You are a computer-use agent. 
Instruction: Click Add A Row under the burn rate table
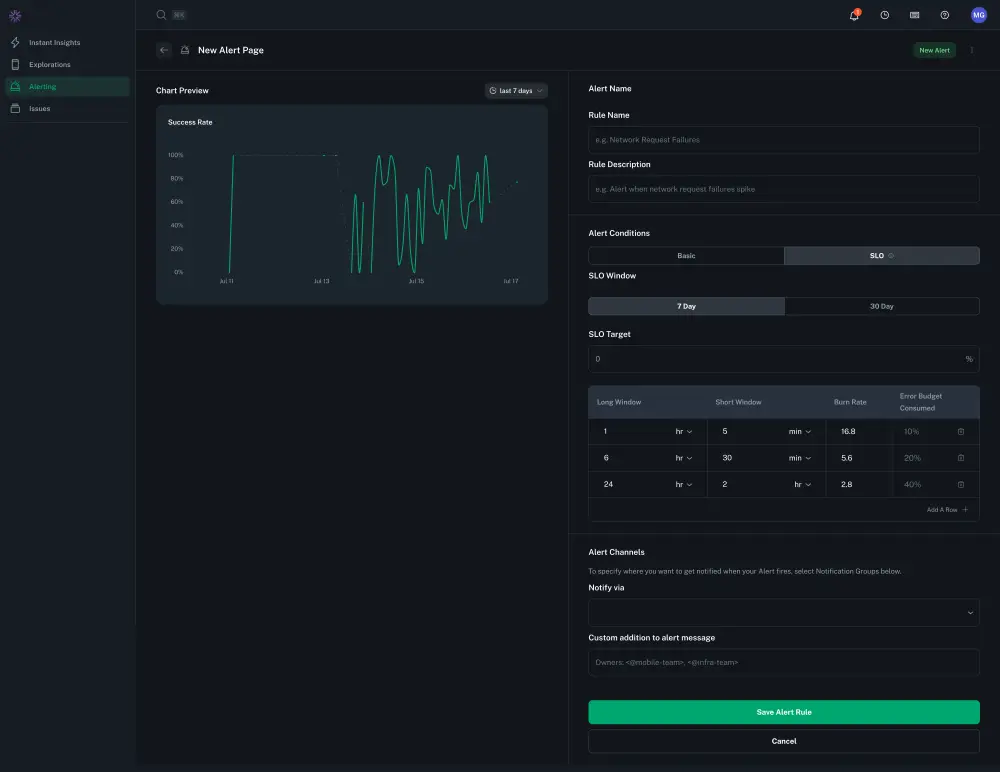point(943,509)
